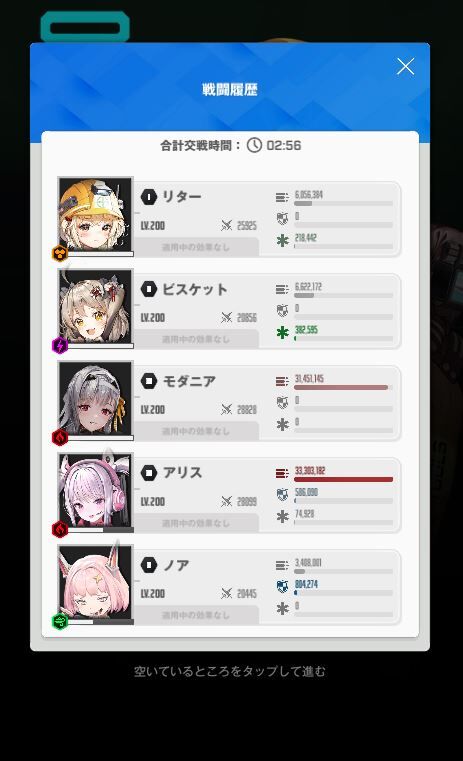Click リター's burst stage I hexagon icon
This screenshot has width=463, height=761.
[149, 197]
